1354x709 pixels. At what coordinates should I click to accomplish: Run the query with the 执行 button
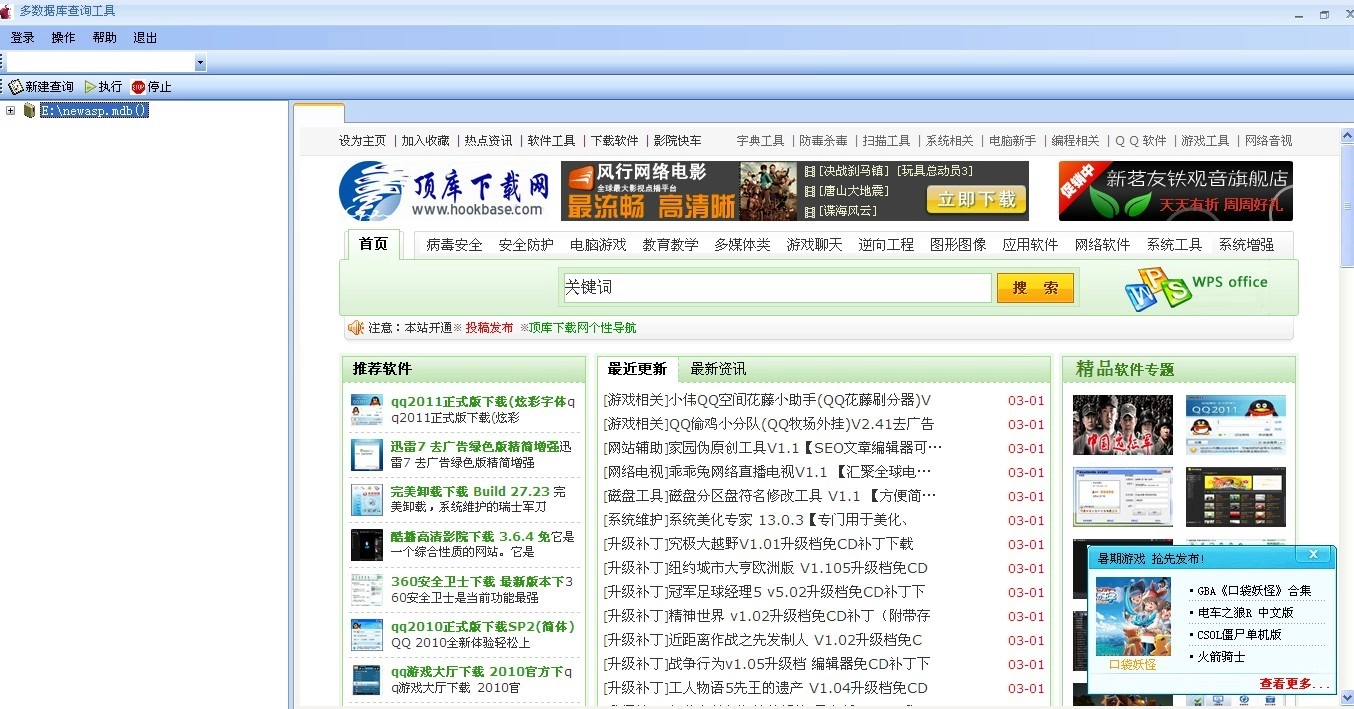pos(103,87)
